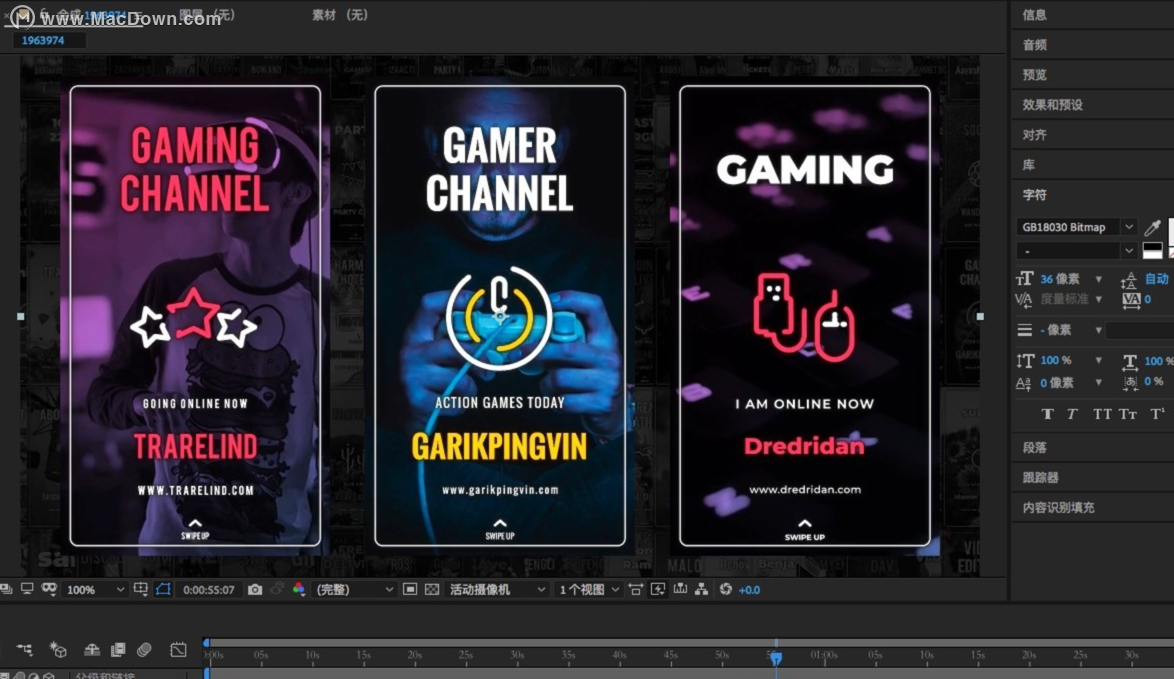Open the timeline icon in viewer bar

click(x=680, y=590)
